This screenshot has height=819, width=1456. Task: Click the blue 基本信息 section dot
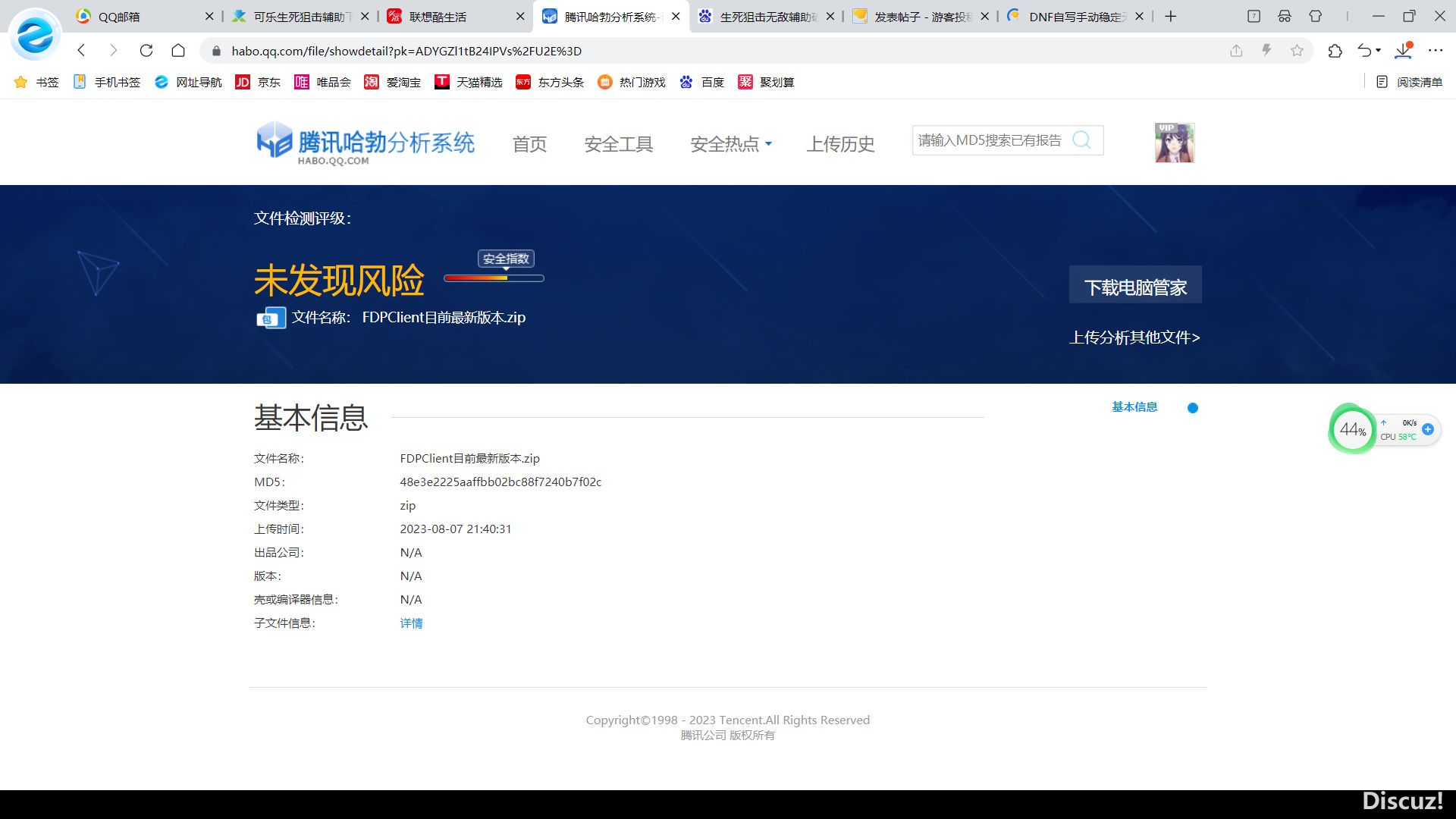[1193, 408]
